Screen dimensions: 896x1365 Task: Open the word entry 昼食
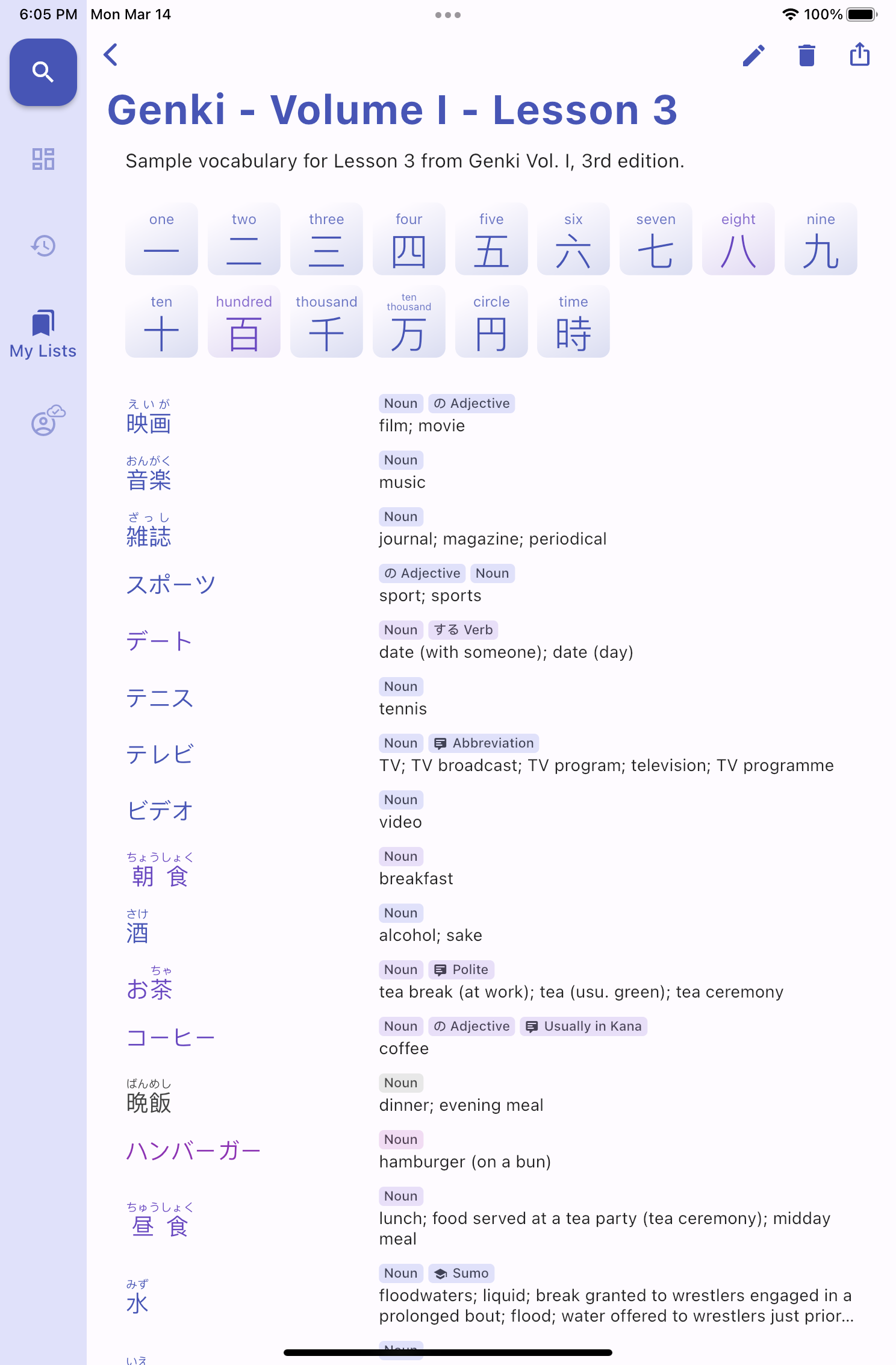[x=160, y=1220]
